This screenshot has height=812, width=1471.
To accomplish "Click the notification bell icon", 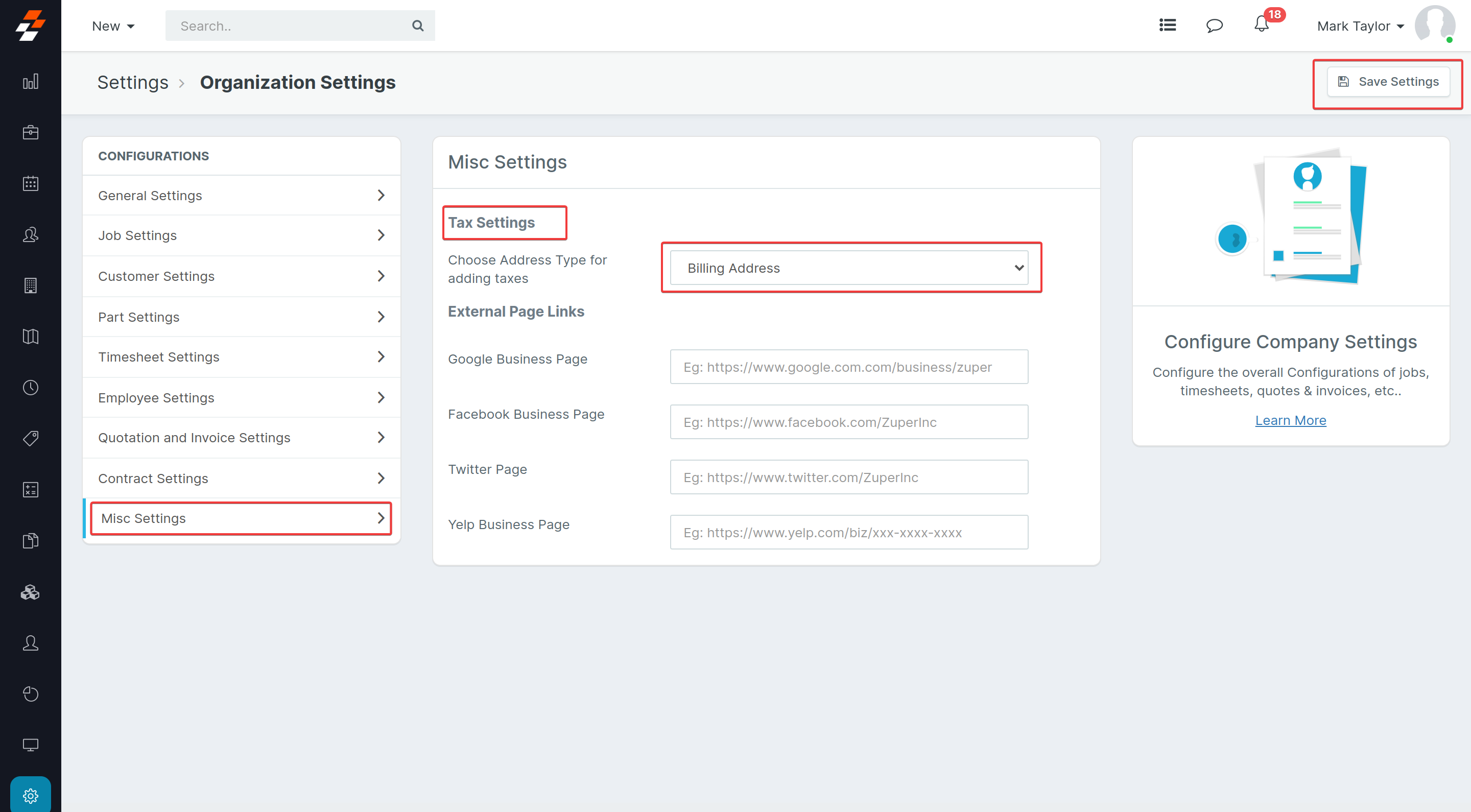I will coord(1262,25).
